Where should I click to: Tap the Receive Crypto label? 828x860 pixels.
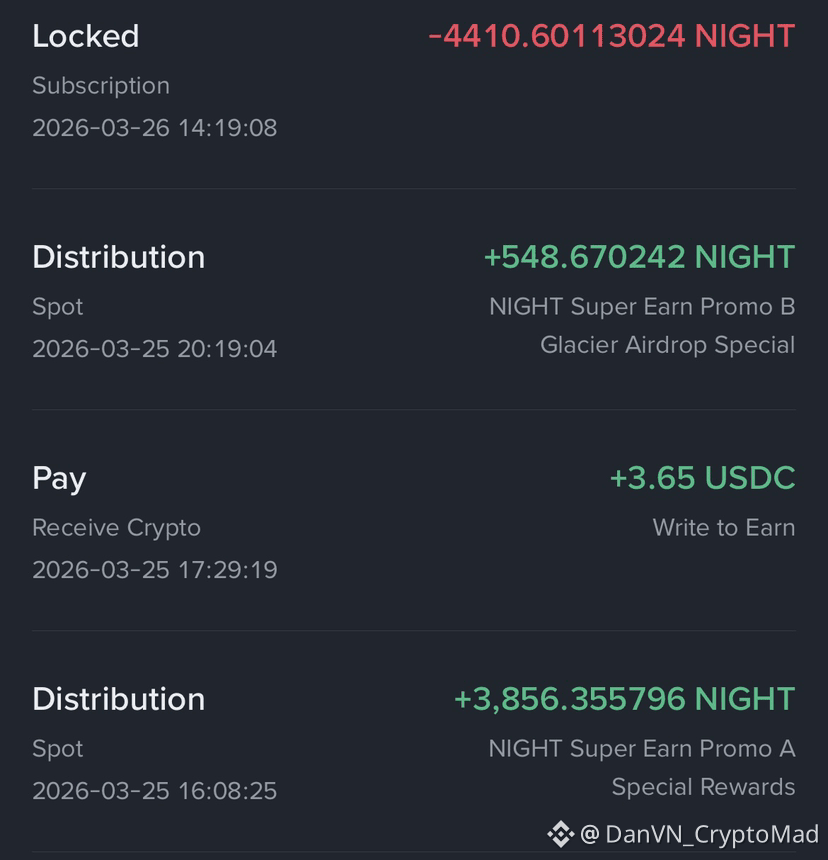tap(116, 528)
